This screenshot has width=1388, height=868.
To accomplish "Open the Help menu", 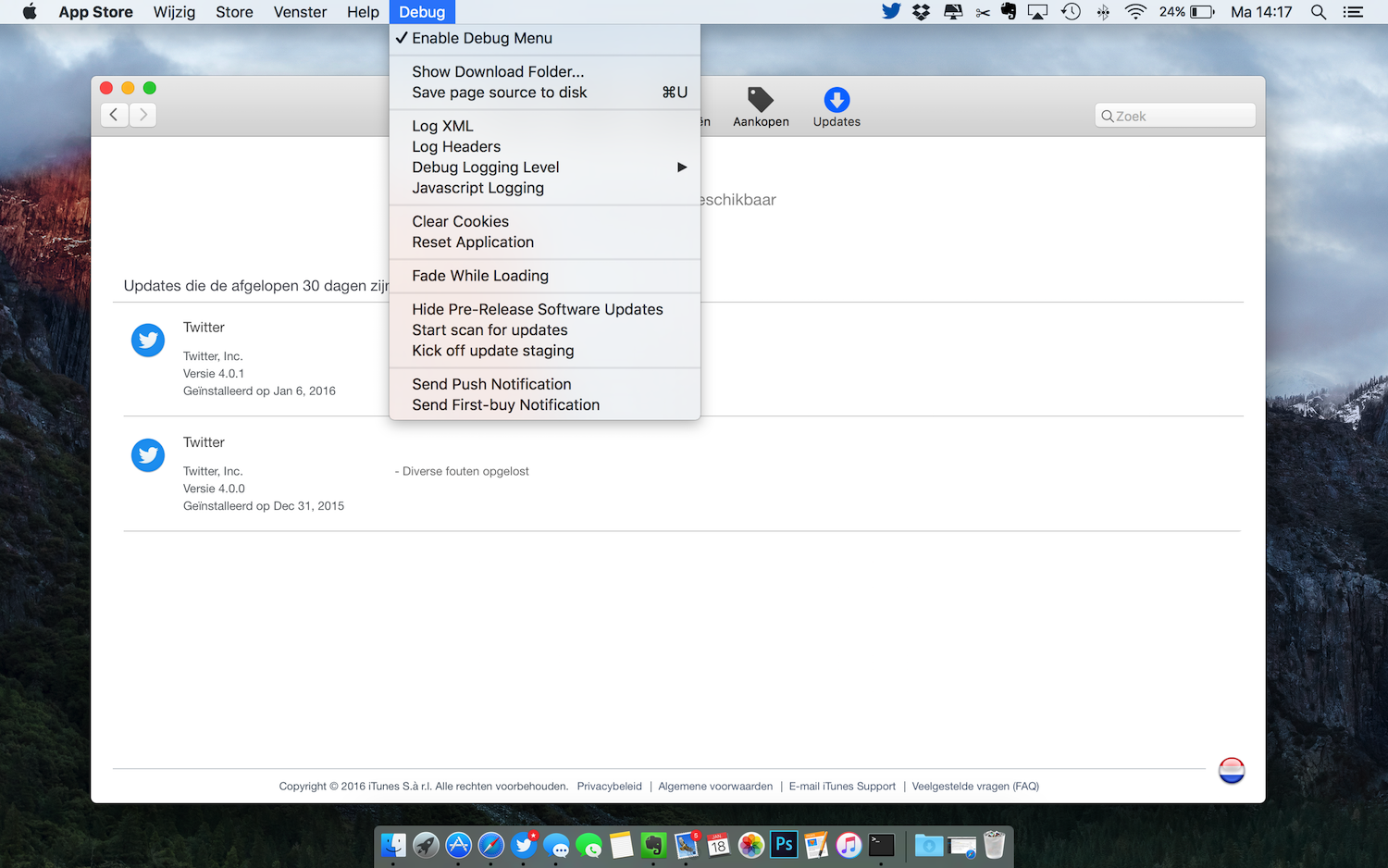I will pyautogui.click(x=363, y=12).
